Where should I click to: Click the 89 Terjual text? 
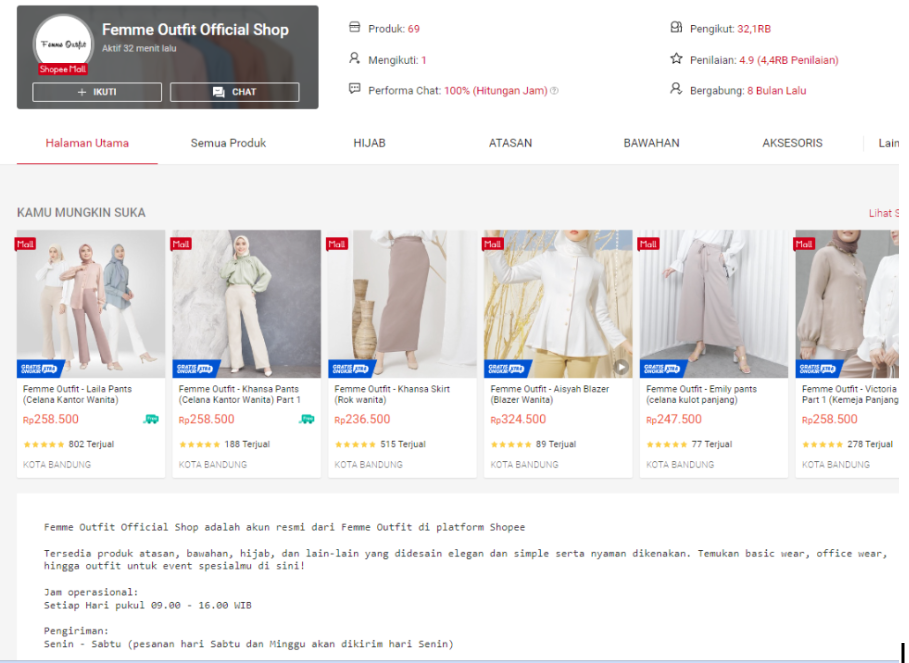(x=556, y=445)
